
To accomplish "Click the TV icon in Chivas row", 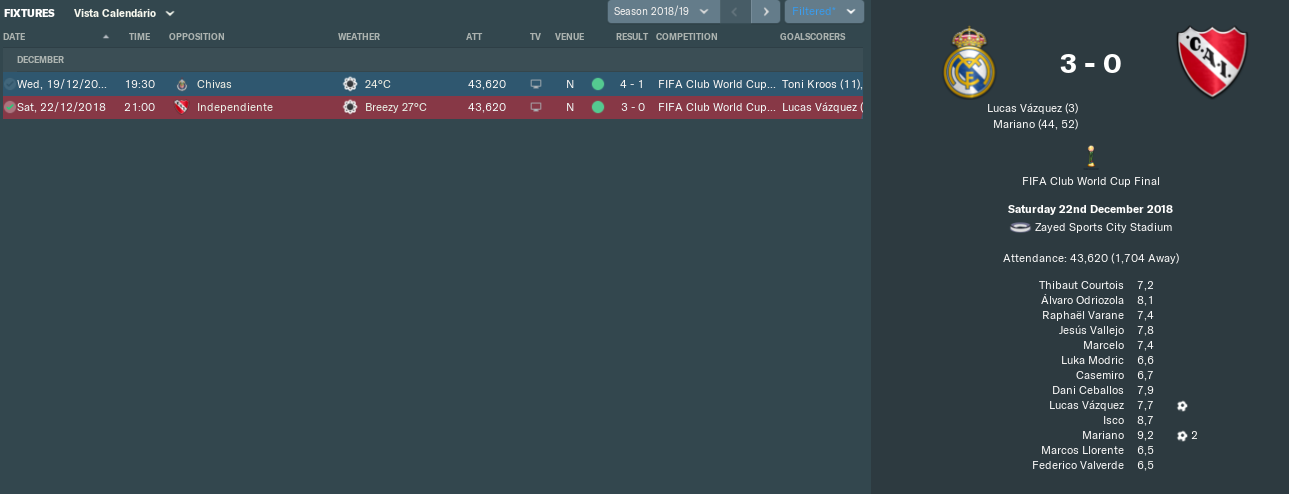I will (535, 84).
